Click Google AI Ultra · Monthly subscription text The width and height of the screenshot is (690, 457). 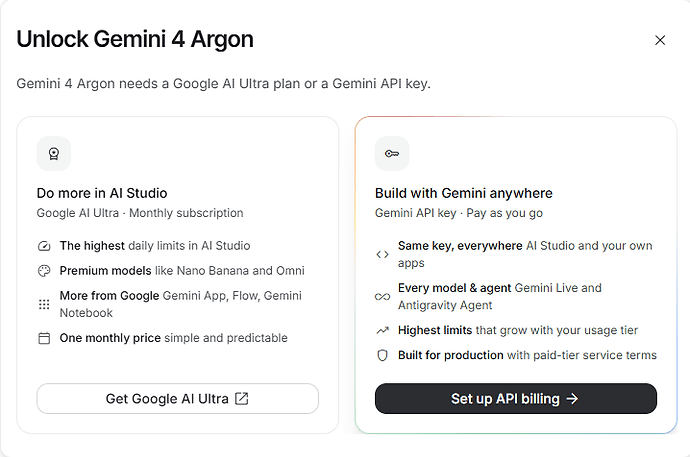[140, 213]
